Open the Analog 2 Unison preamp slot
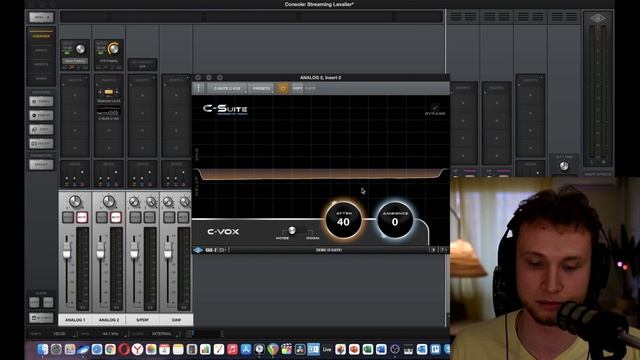Image resolution: width=640 pixels, height=360 pixels. 109,61
